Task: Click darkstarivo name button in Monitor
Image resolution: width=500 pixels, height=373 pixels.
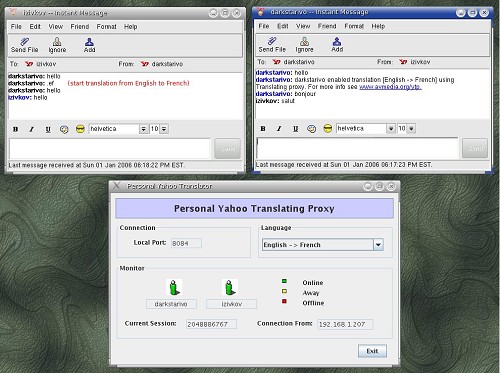Action: (x=171, y=304)
